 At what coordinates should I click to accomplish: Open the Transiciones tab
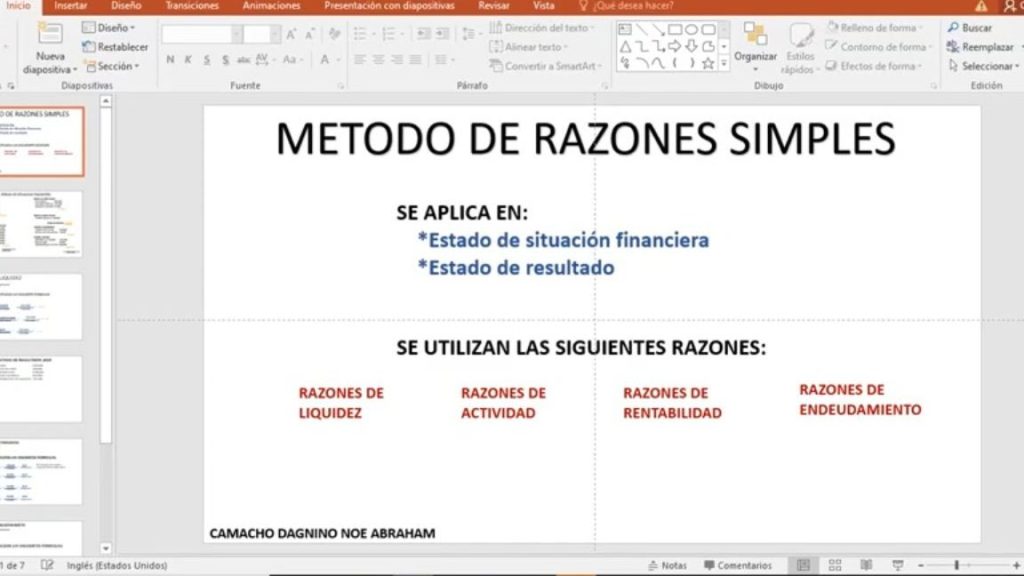(193, 6)
